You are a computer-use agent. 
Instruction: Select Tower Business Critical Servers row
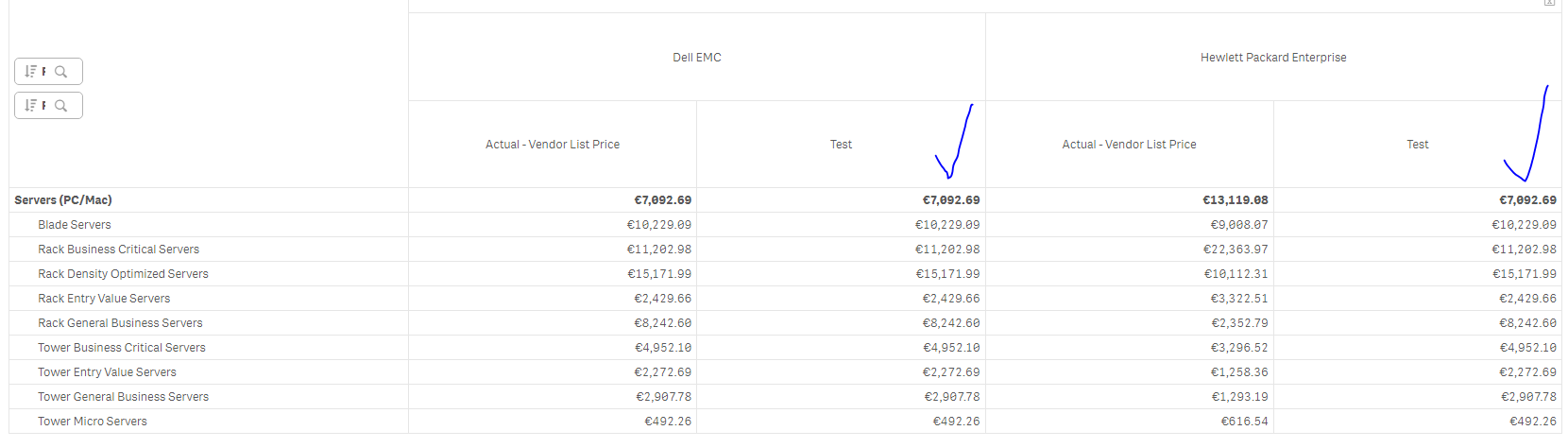pos(121,348)
